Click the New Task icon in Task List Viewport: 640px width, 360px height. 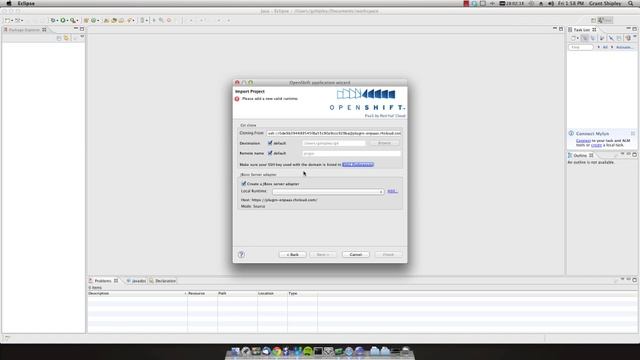tap(573, 38)
